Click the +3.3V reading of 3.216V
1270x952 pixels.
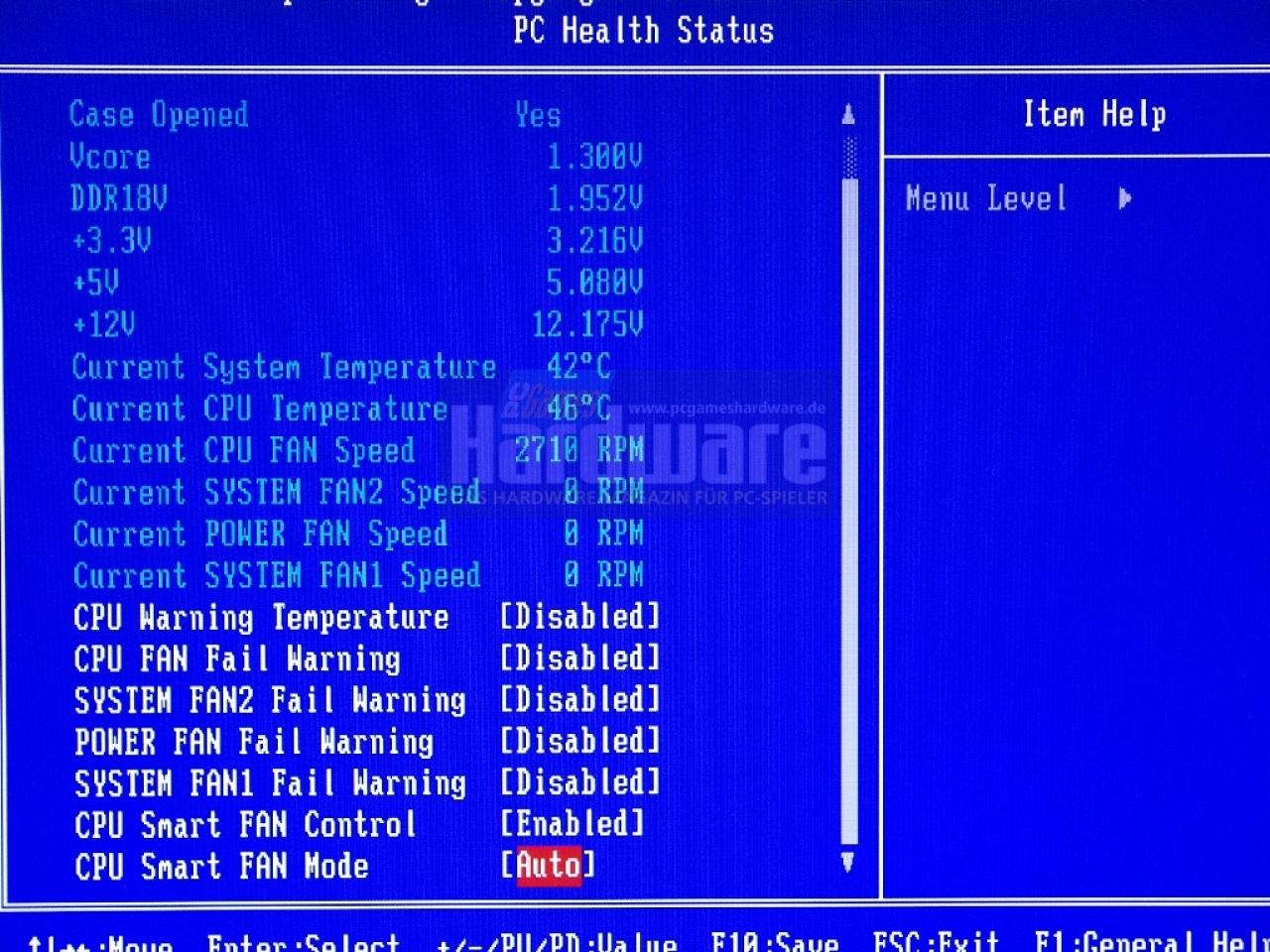(x=595, y=240)
